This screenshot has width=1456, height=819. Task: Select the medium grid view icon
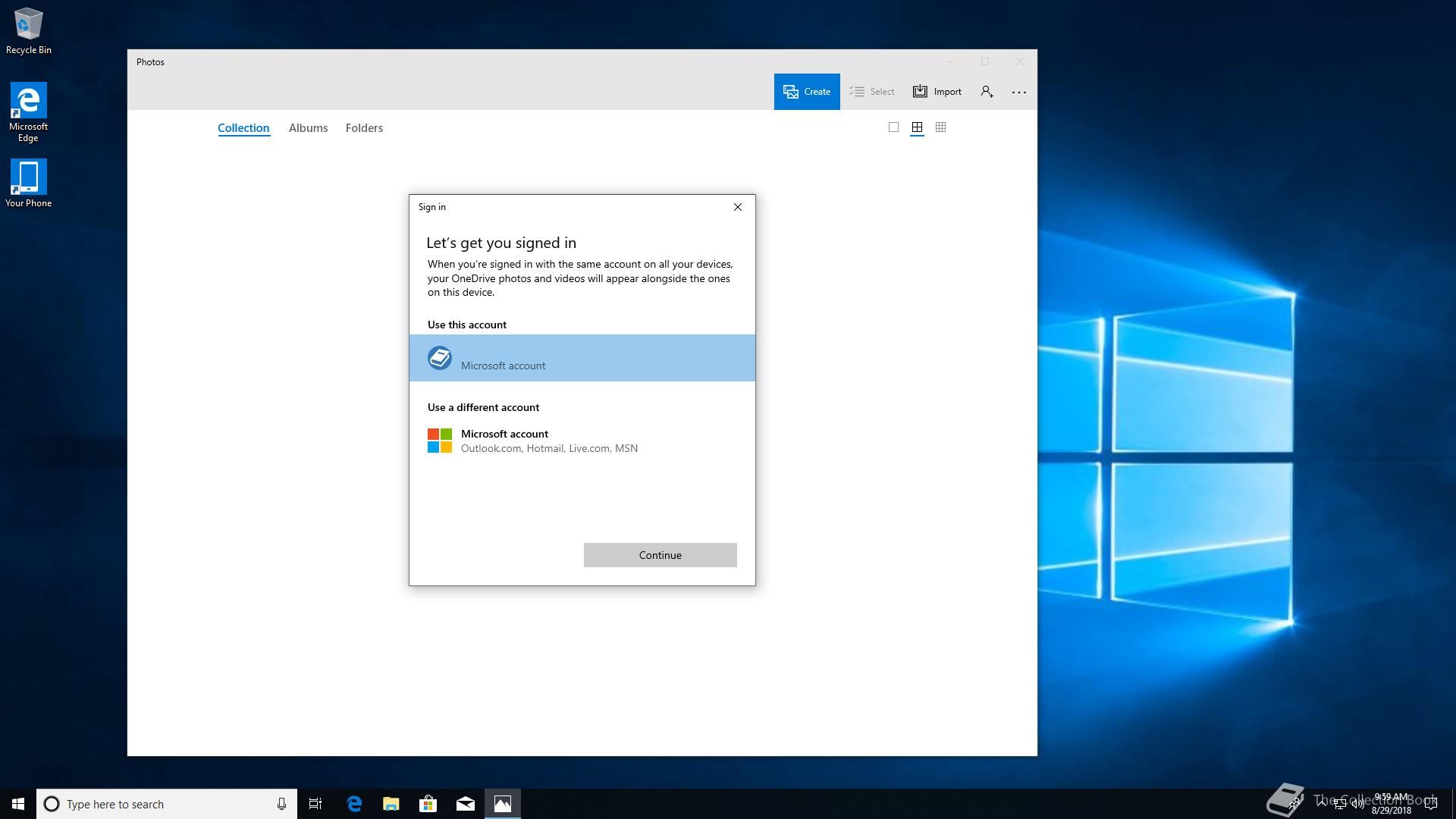coord(917,127)
